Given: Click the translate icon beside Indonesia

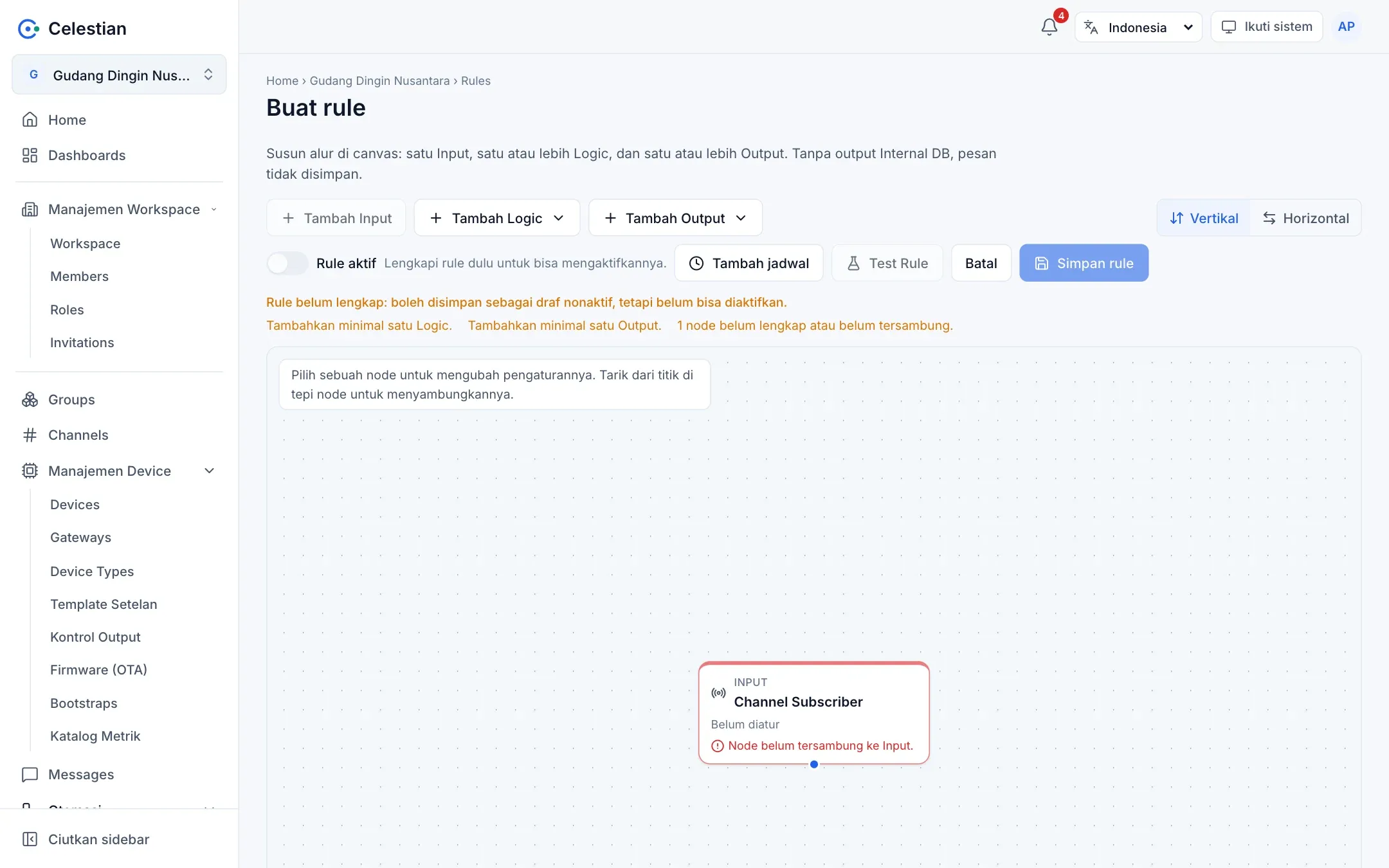Looking at the screenshot, I should (x=1091, y=27).
